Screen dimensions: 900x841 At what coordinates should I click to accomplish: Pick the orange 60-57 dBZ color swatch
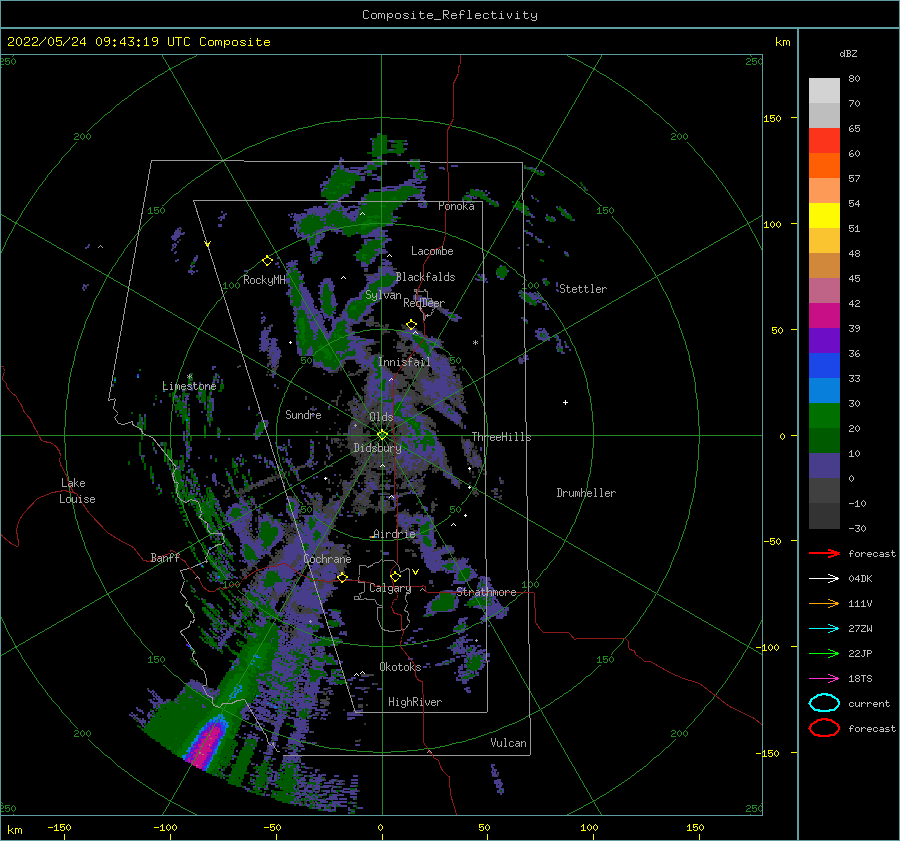(824, 166)
